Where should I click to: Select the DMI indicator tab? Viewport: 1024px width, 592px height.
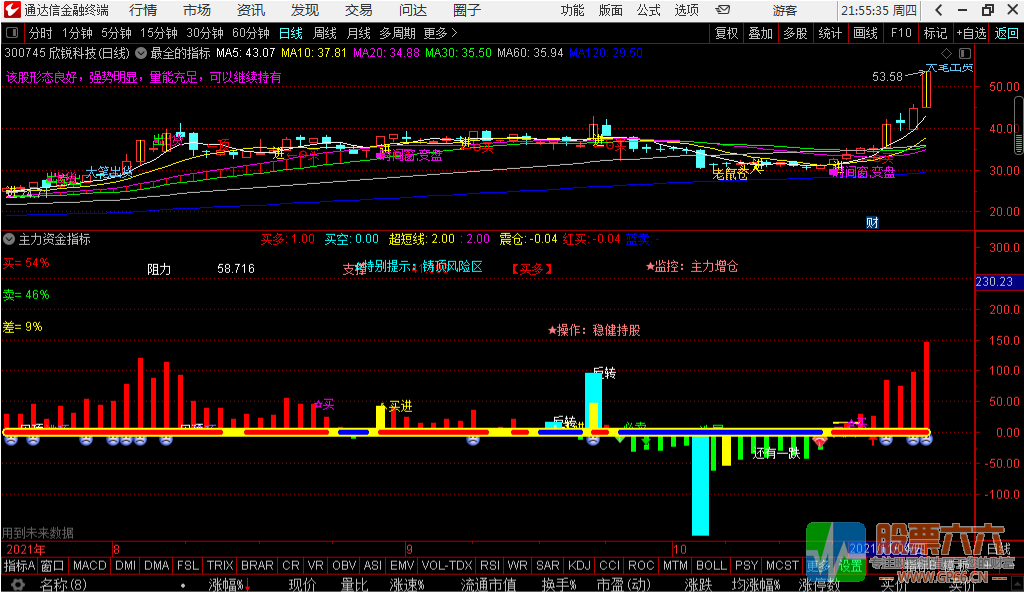[125, 566]
